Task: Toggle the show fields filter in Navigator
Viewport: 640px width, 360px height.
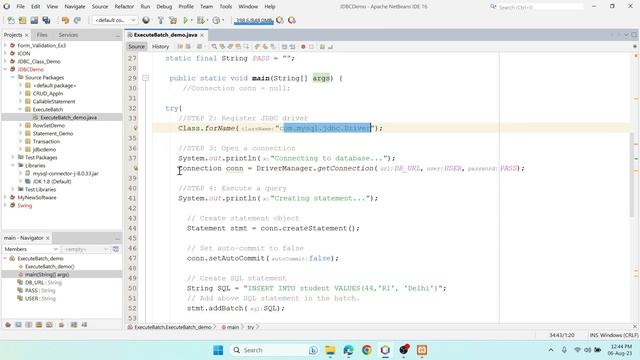Action: click(x=18, y=325)
